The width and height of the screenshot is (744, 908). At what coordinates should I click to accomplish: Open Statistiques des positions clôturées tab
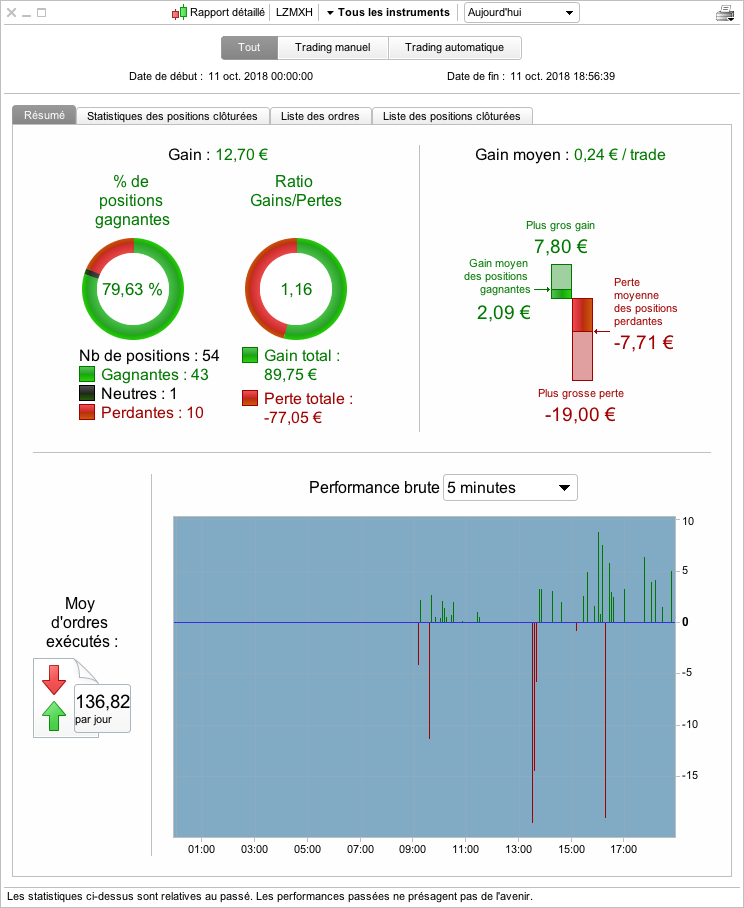[x=173, y=116]
